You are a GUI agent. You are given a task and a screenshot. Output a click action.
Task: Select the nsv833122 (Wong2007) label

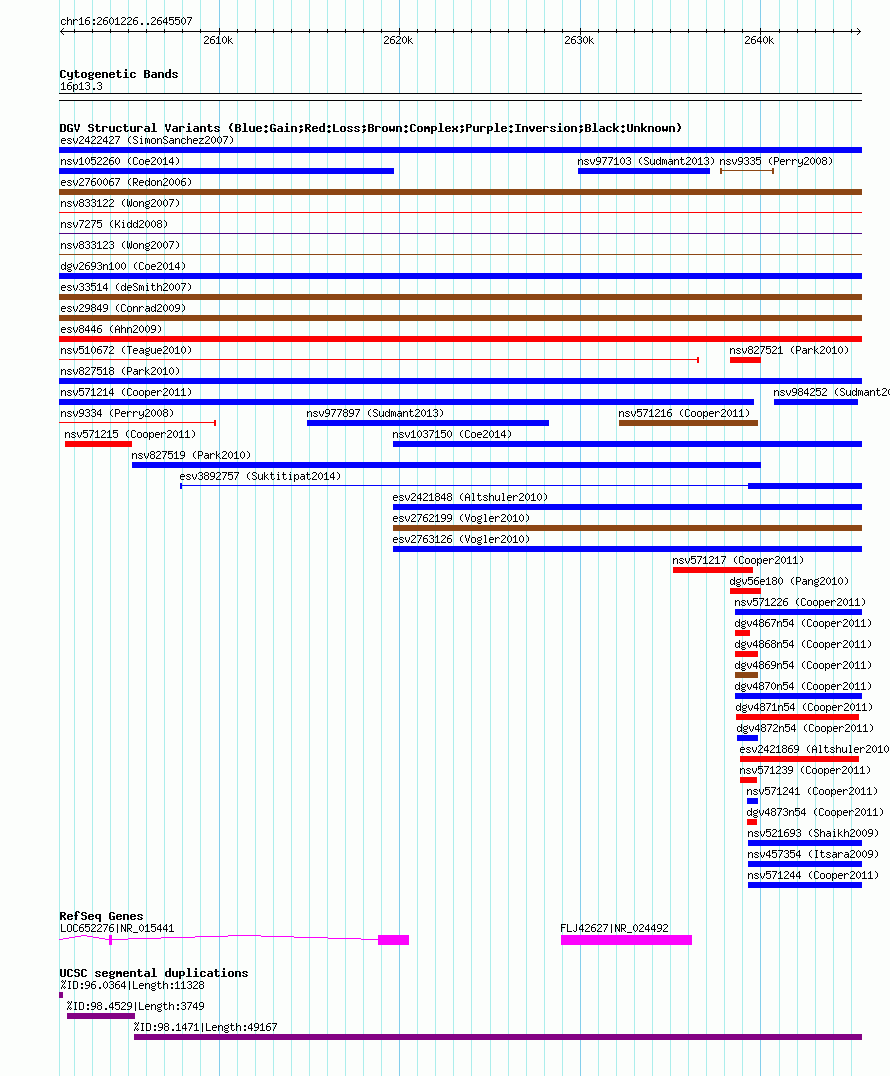[120, 203]
